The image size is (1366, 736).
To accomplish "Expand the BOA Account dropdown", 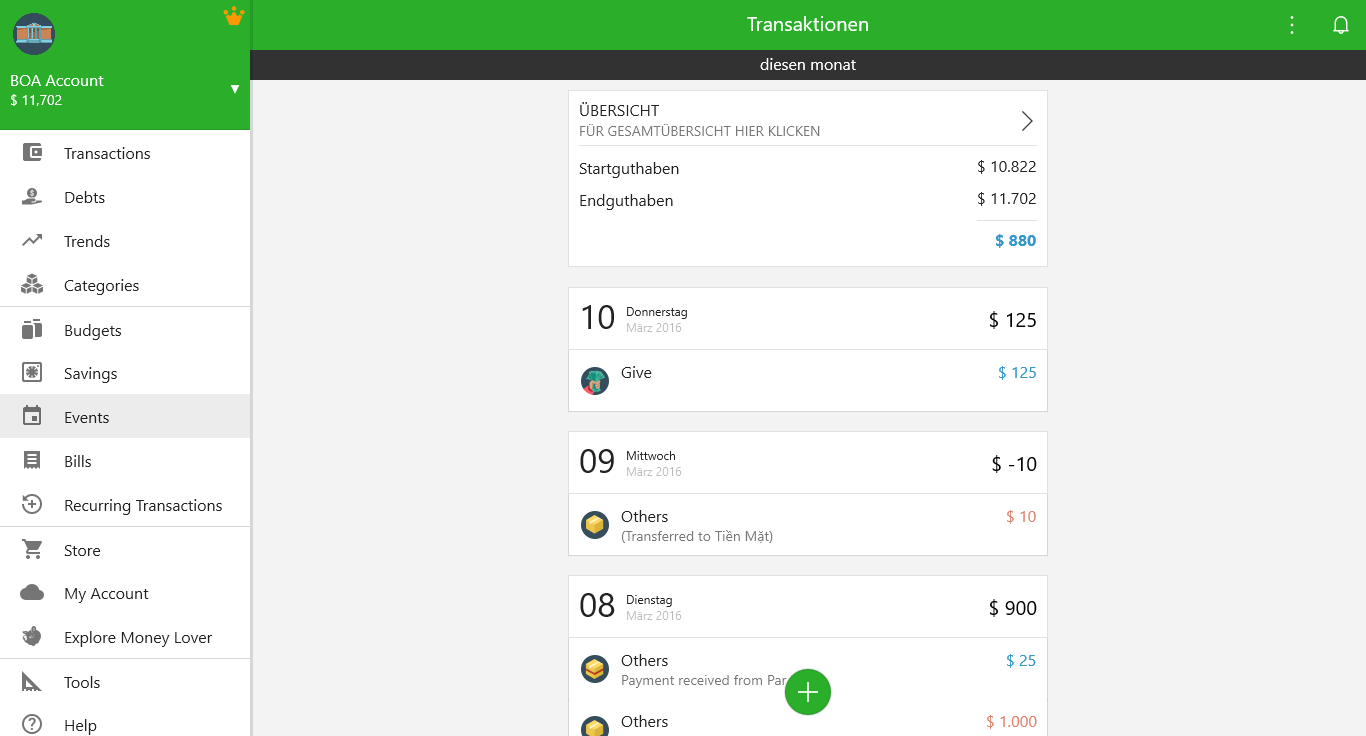I will click(x=235, y=88).
